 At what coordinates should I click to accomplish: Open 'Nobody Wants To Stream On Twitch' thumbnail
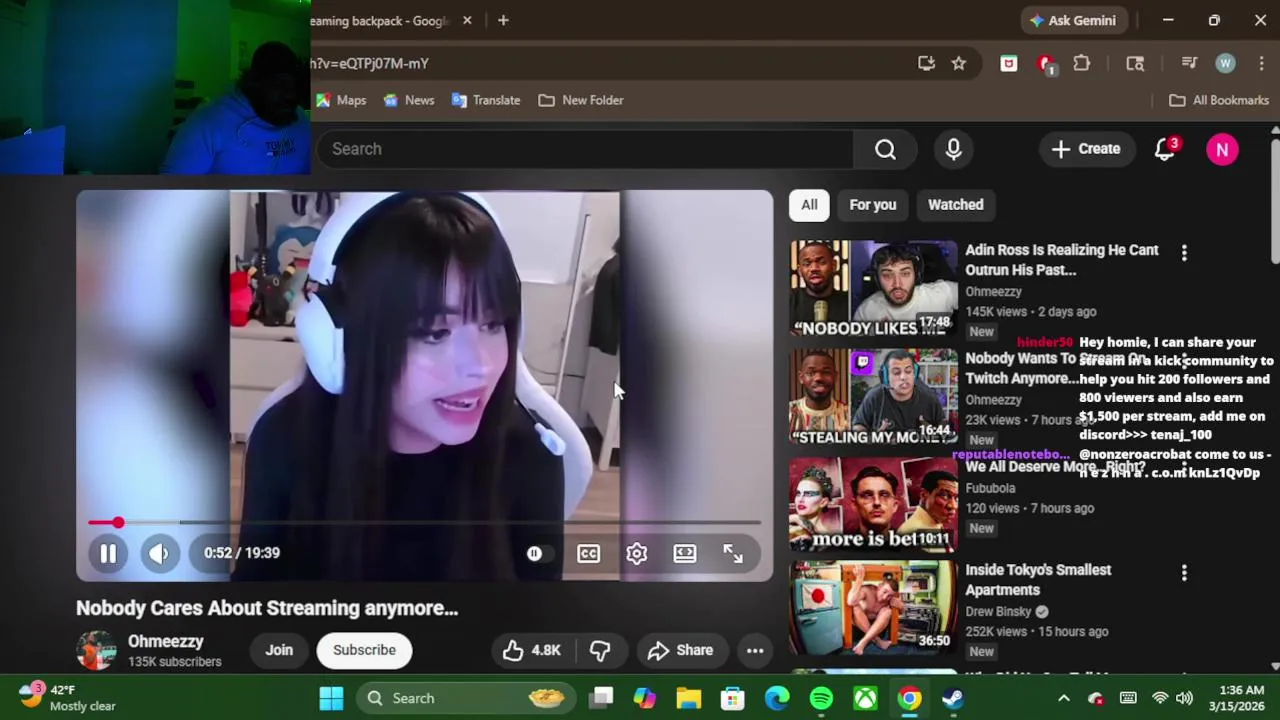[x=873, y=396]
